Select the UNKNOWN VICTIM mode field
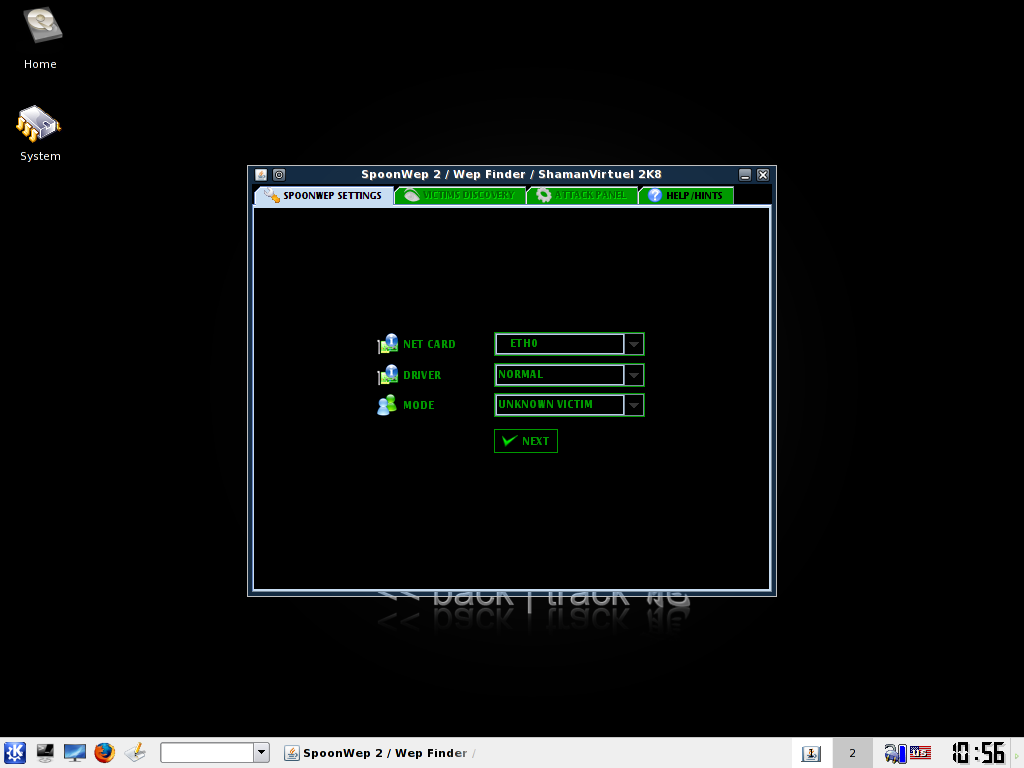Image resolution: width=1024 pixels, height=768 pixels. (560, 404)
